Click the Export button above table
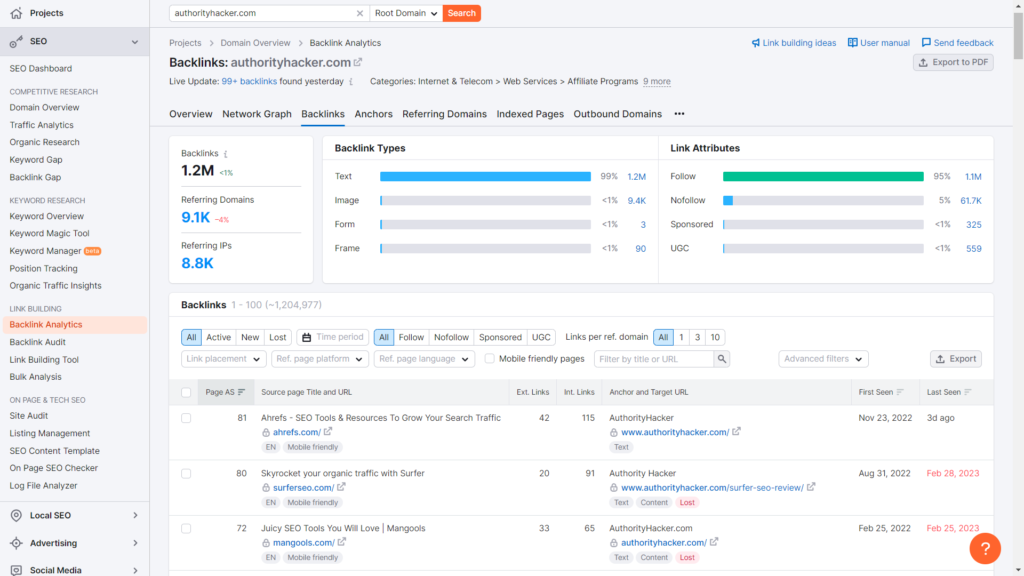The width and height of the screenshot is (1024, 576). (955, 359)
